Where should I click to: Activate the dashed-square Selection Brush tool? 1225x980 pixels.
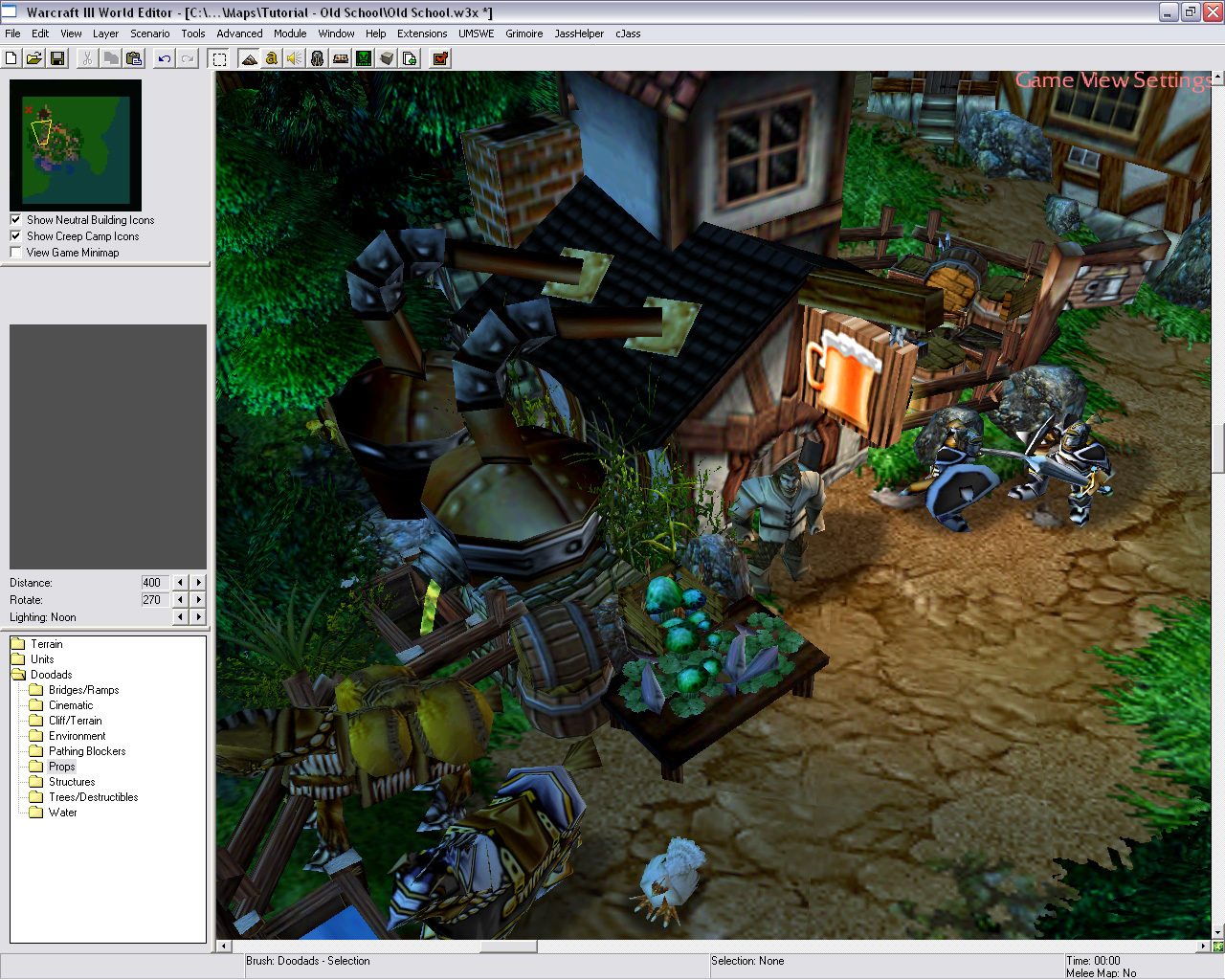coord(219,58)
